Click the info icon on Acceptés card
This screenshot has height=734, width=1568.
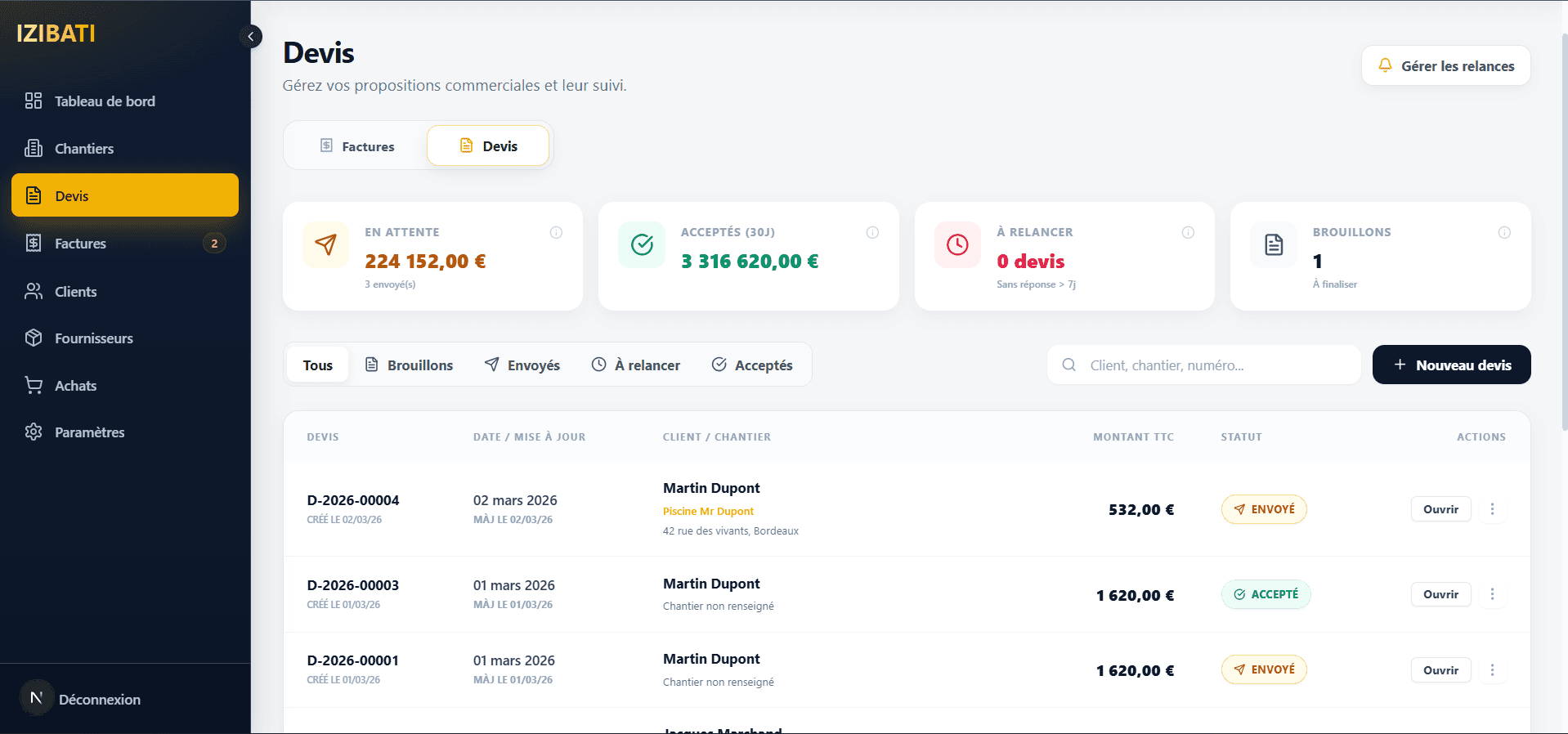pos(872,233)
